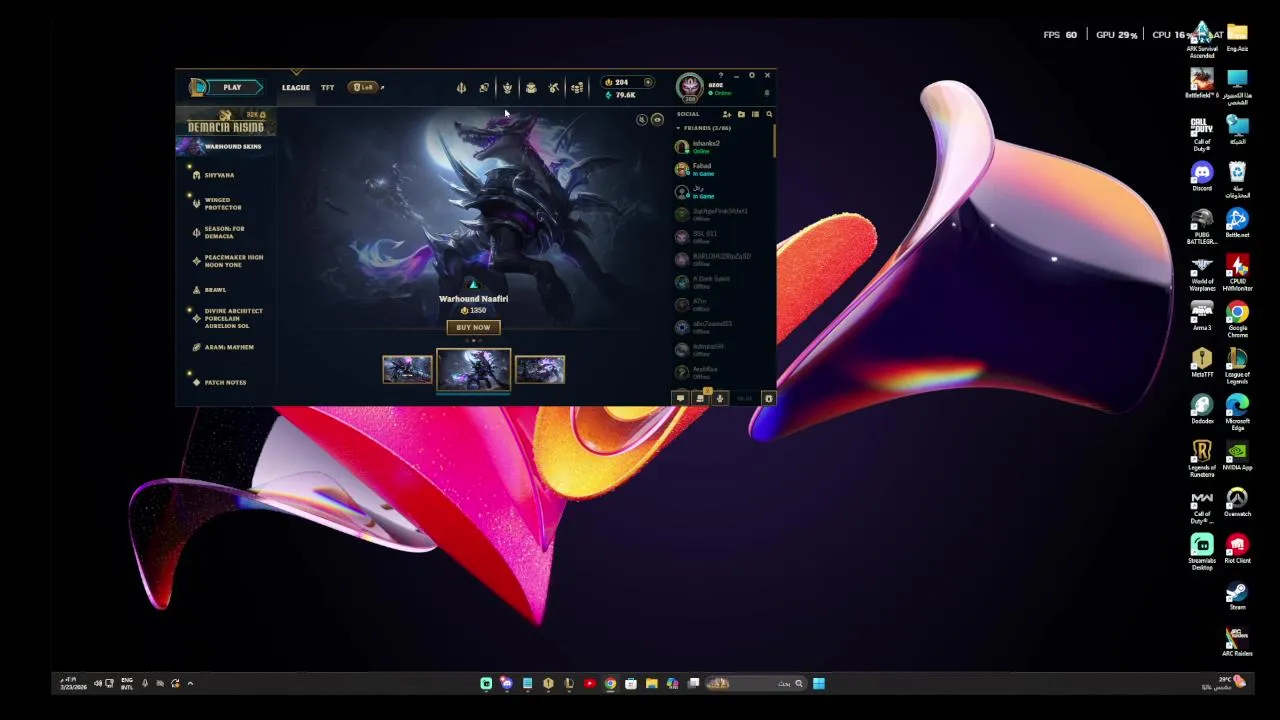
Task: Click the friends list sort icon
Action: click(755, 114)
